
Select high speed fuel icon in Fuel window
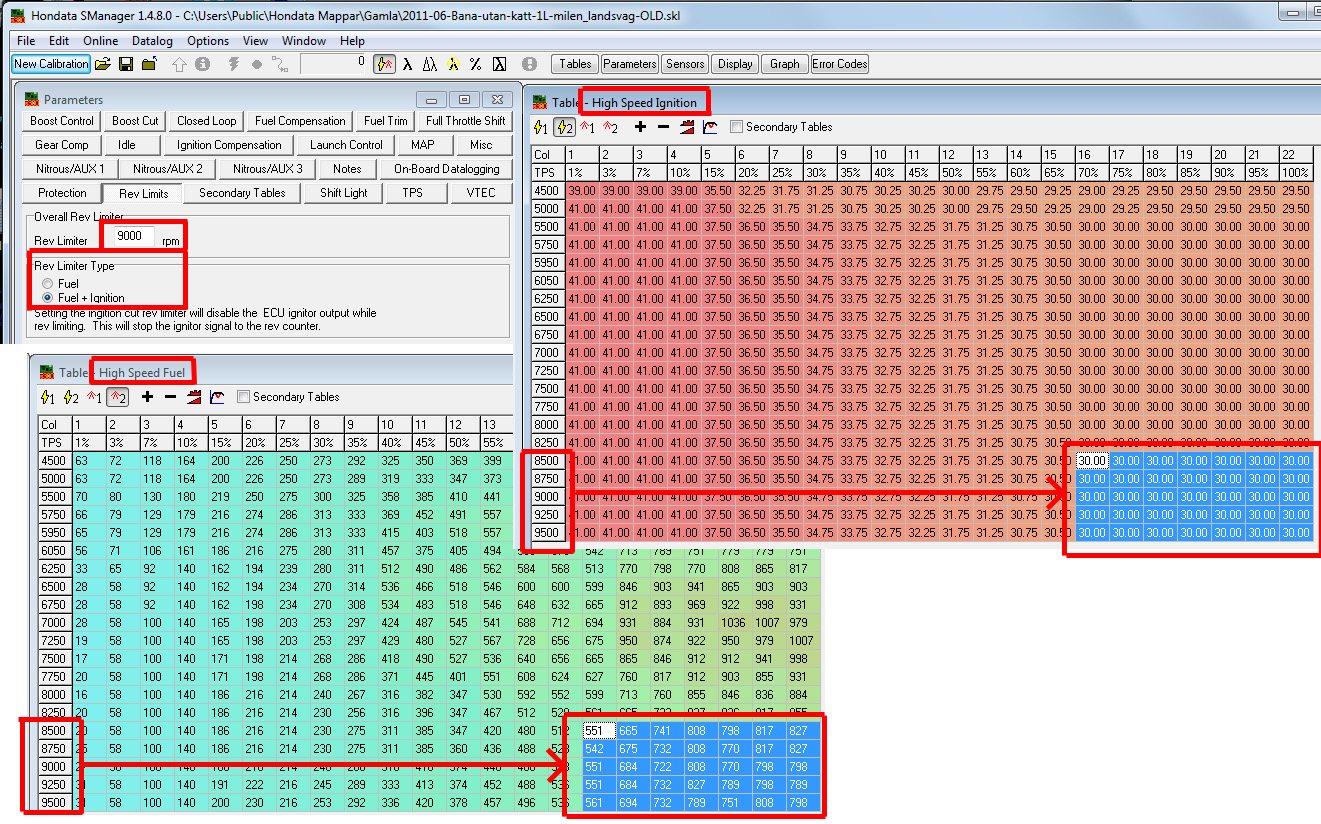(x=118, y=397)
